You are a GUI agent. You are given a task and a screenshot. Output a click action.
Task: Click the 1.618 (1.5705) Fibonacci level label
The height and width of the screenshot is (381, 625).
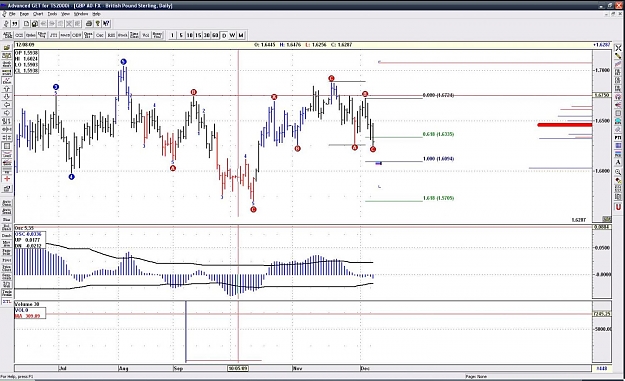(x=438, y=198)
